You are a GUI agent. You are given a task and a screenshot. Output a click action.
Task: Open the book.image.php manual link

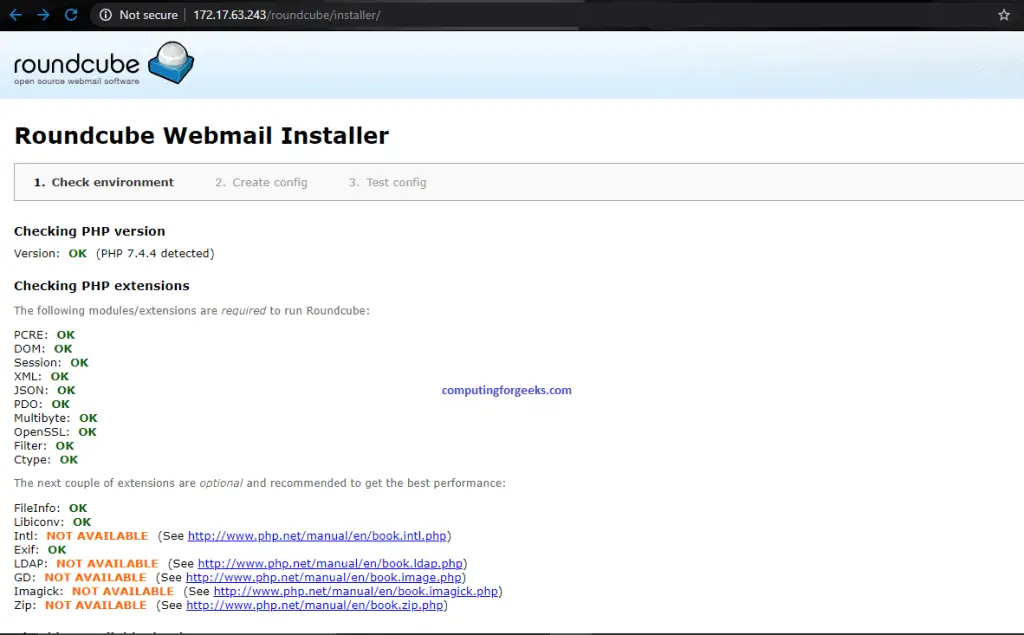click(324, 578)
